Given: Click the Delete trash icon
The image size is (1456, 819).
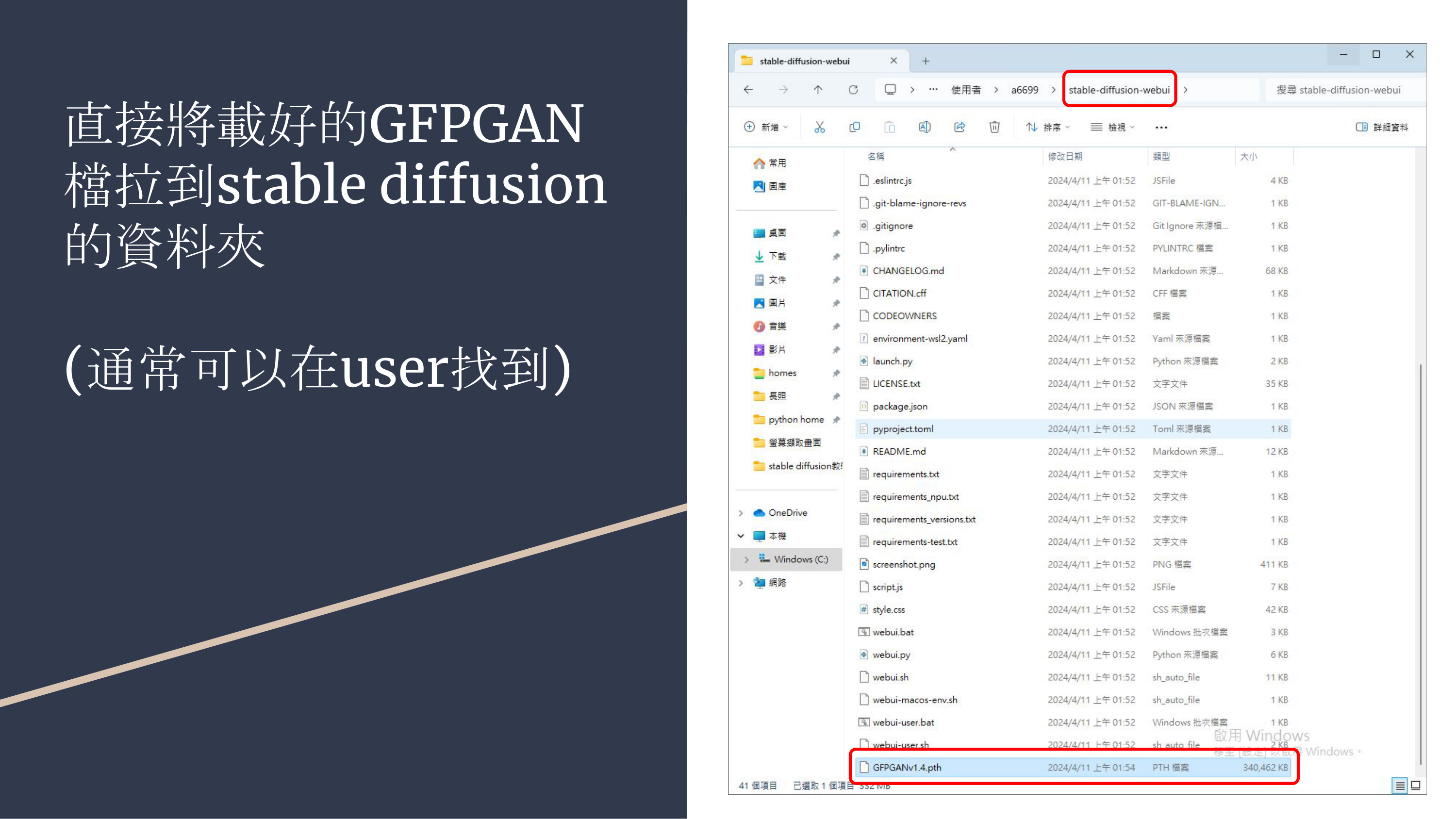Looking at the screenshot, I should coord(995,127).
